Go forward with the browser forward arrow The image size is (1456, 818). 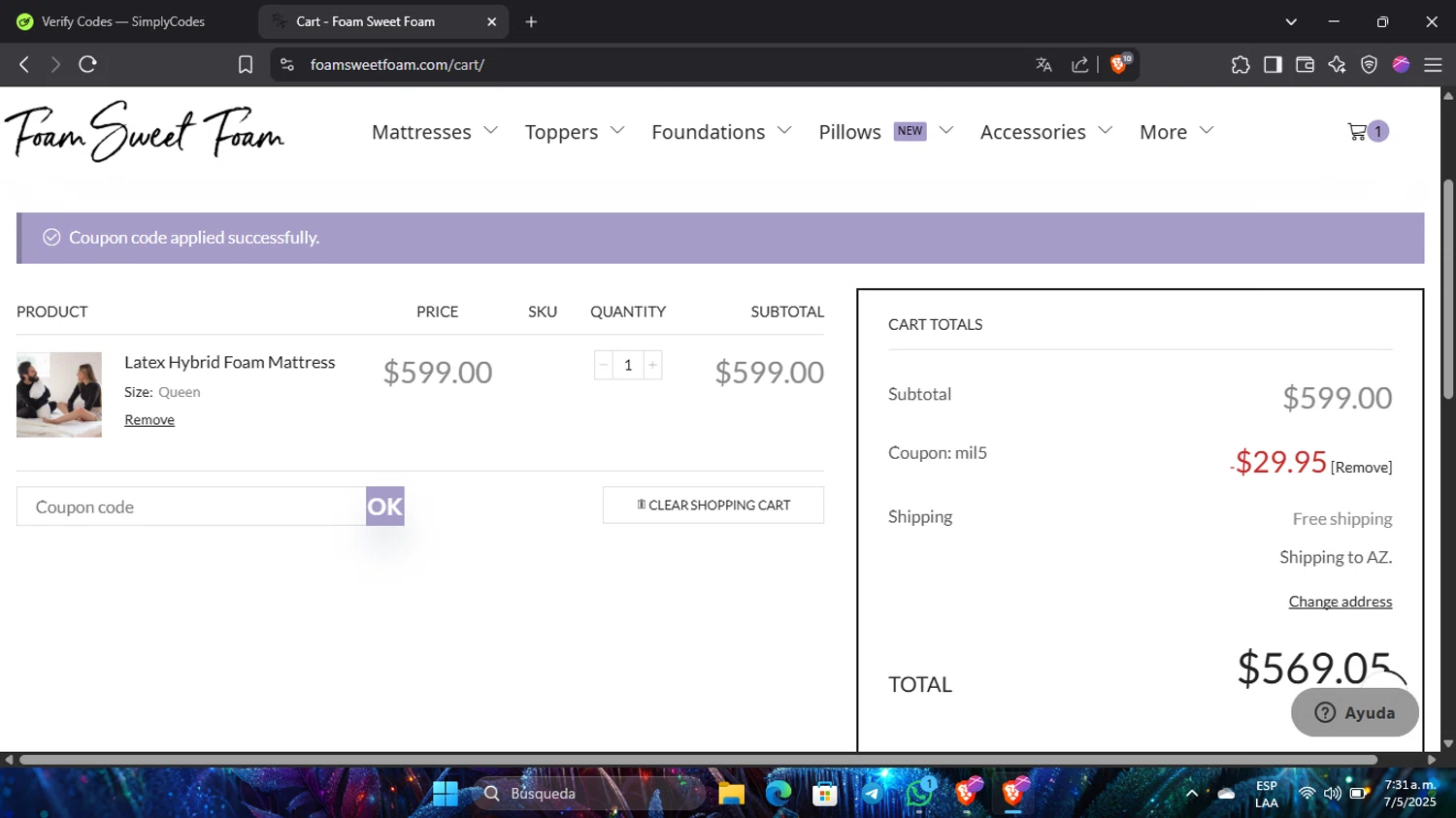55,65
